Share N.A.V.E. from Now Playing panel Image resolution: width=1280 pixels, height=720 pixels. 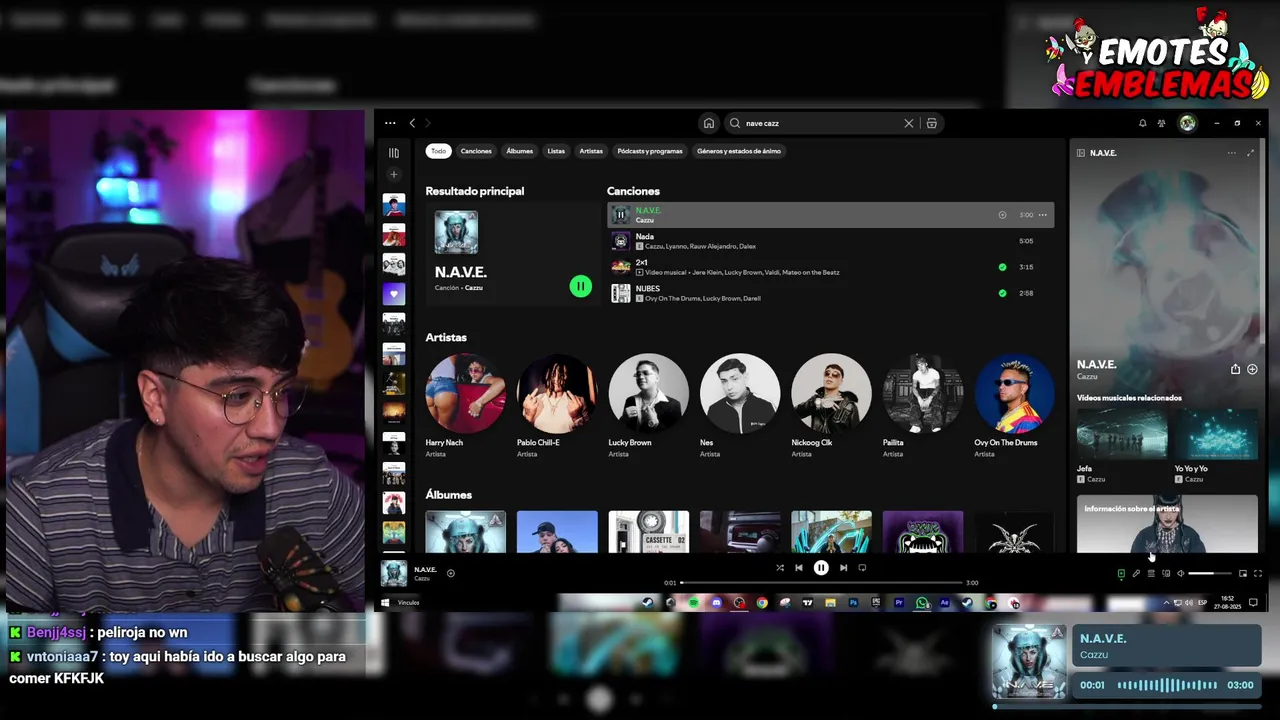[1235, 369]
